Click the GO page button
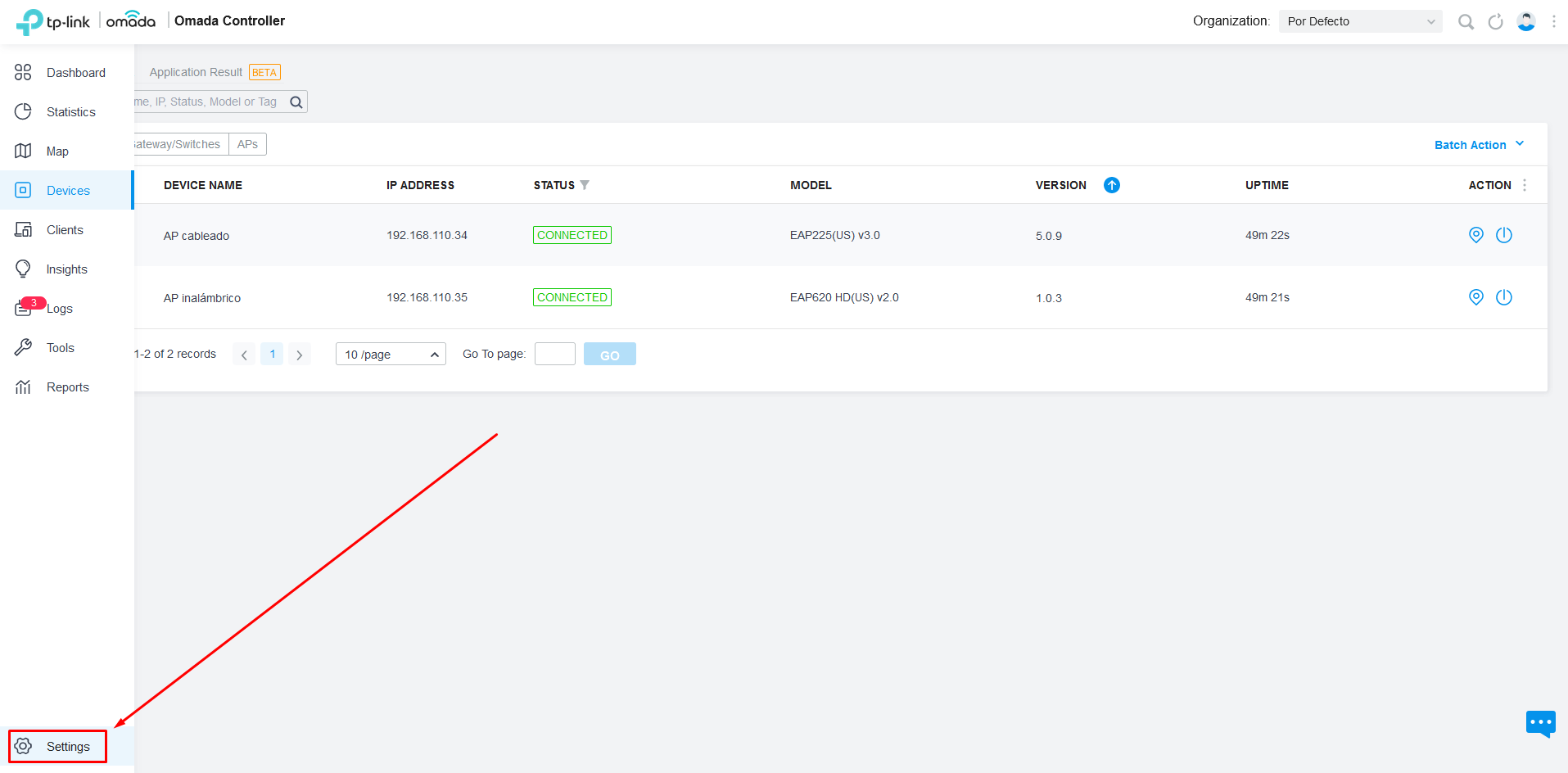Screen dimensions: 1568x773 click(x=609, y=354)
